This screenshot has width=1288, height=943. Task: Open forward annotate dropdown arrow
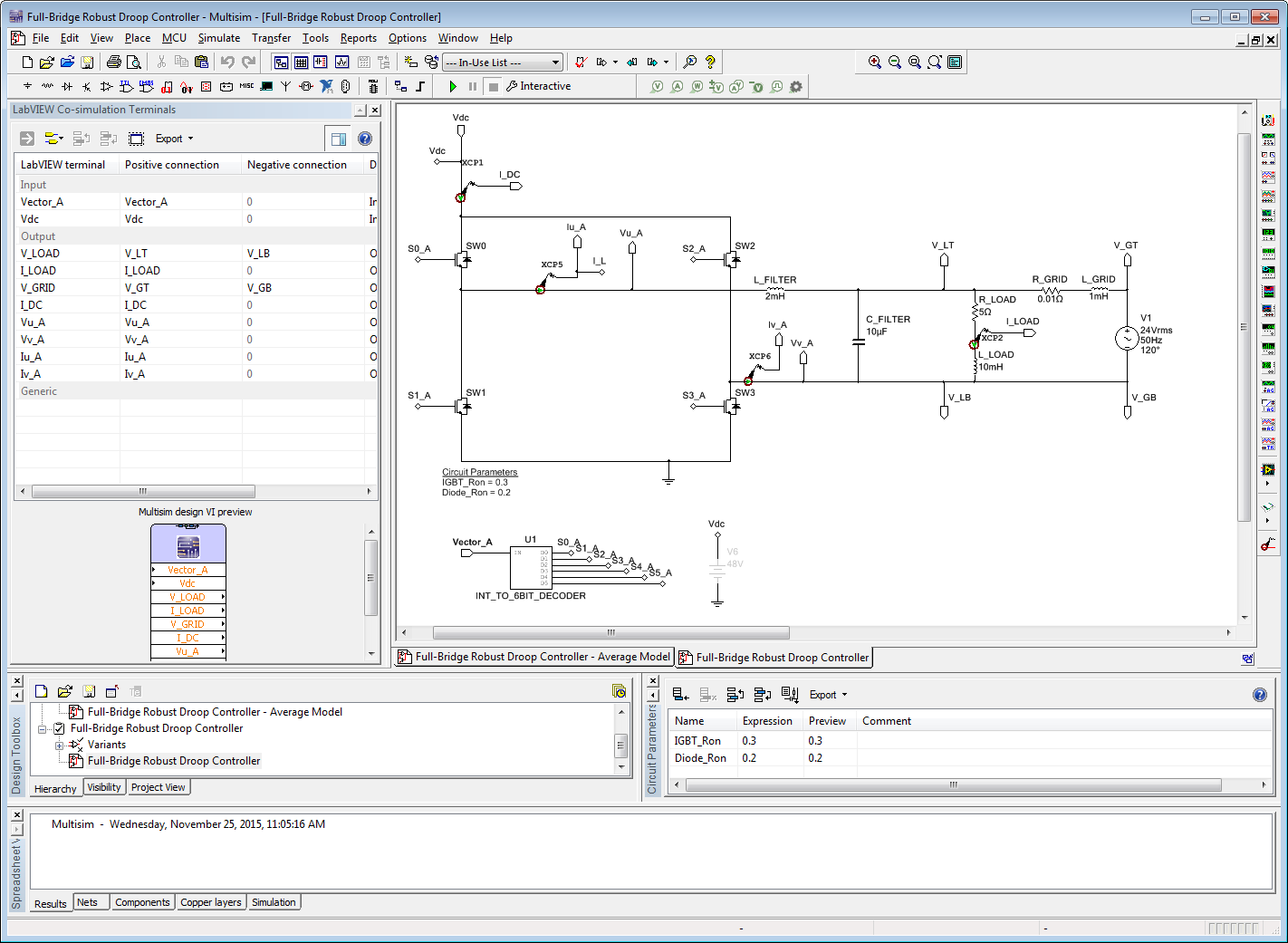[666, 63]
